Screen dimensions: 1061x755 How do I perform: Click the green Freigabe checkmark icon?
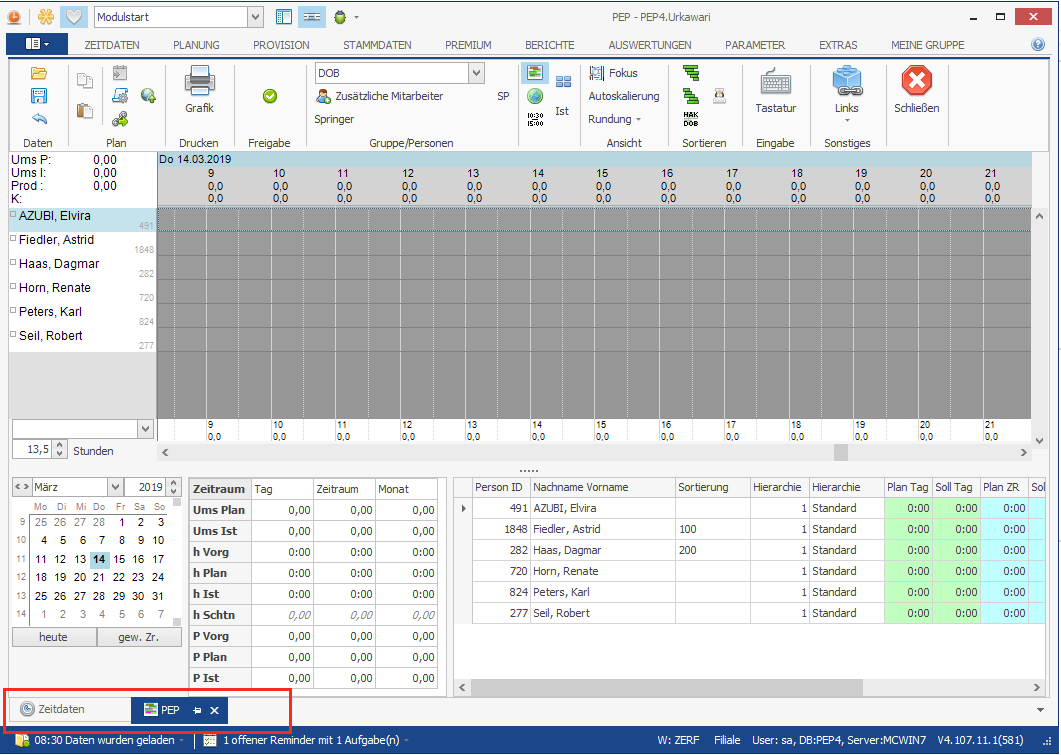click(x=269, y=96)
